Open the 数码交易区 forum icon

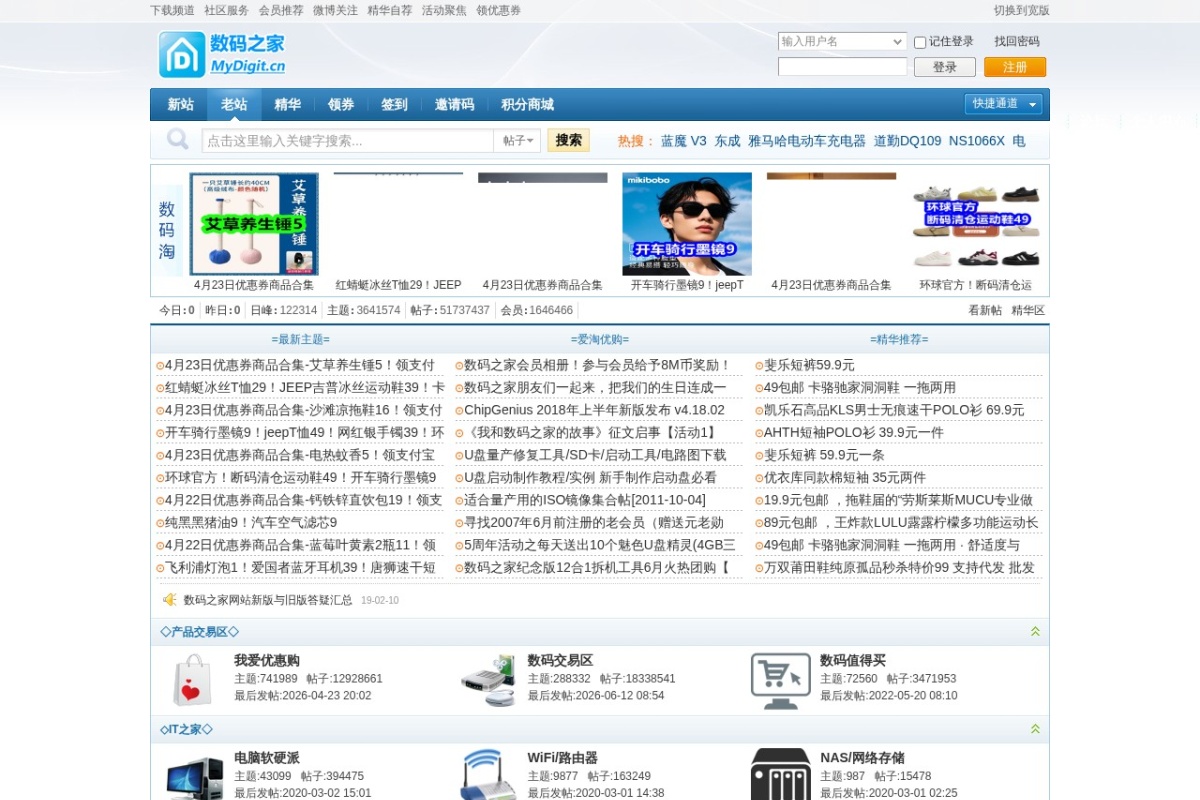[x=488, y=680]
